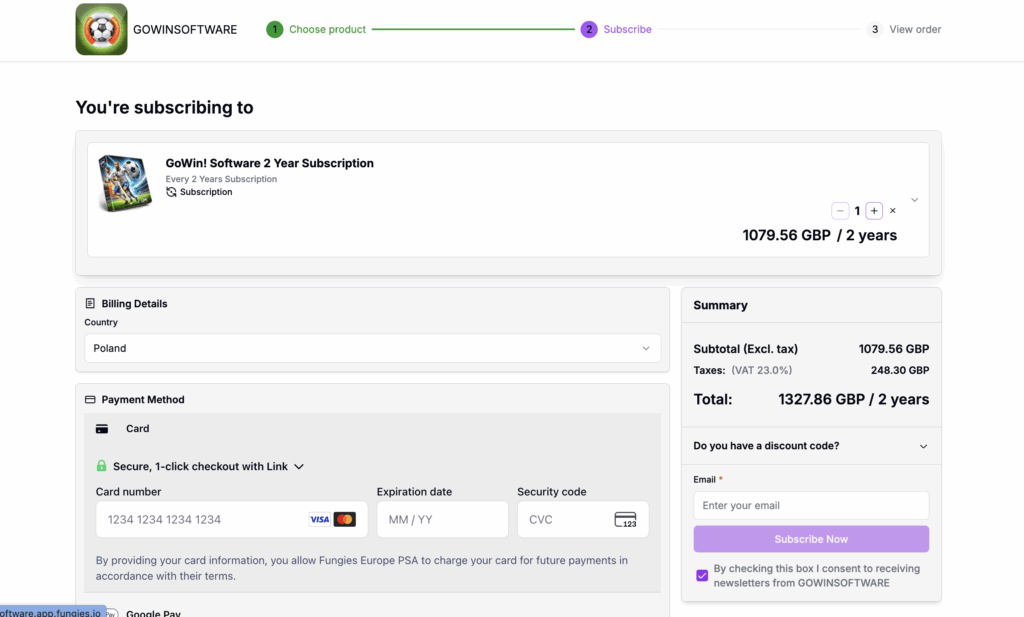The image size is (1024, 617).
Task: Focus the Card number input field
Action: point(231,520)
